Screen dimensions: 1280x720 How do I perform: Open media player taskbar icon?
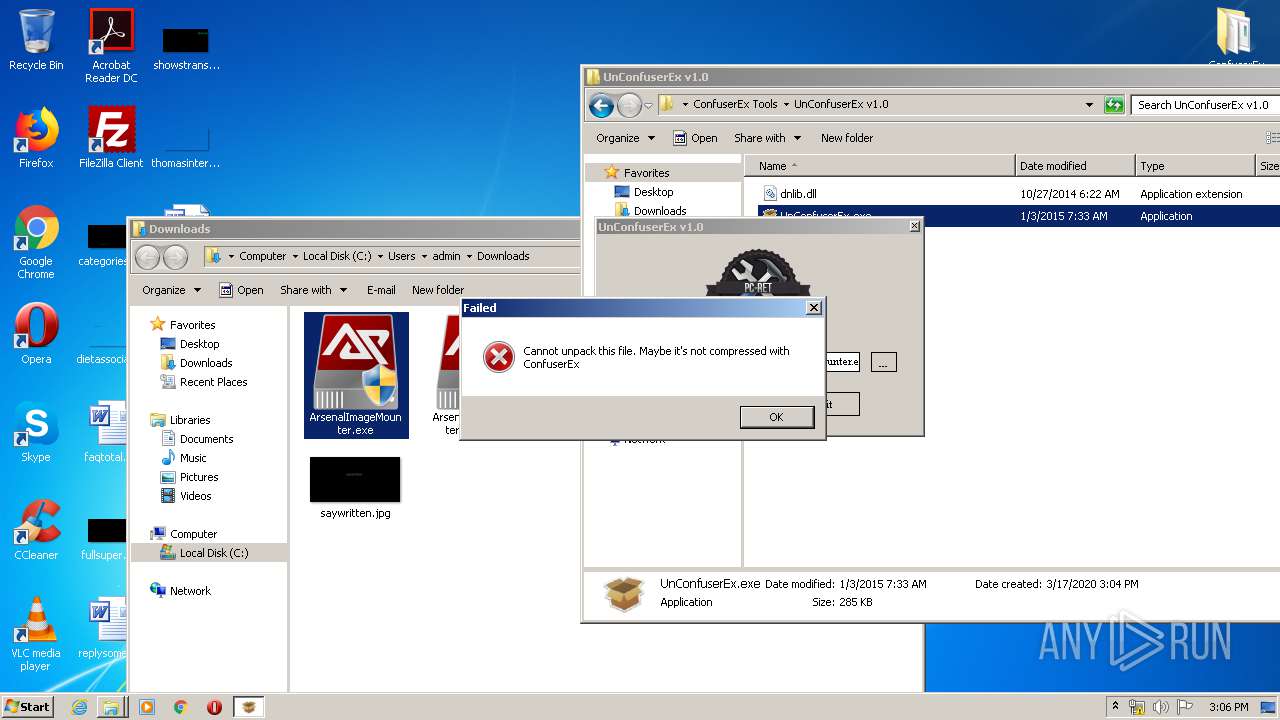(147, 707)
